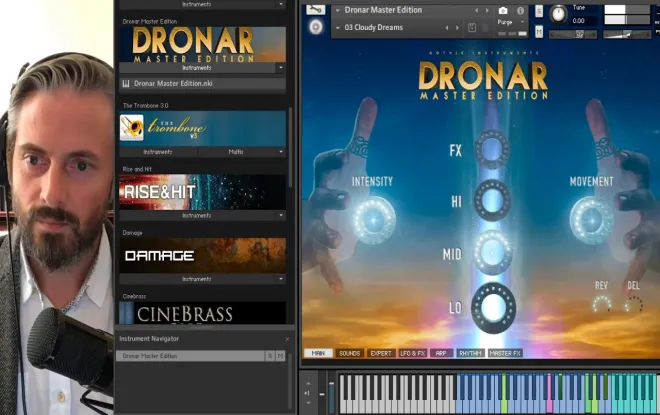Open the Rise and Hit Instruments dropdown arrow
The width and height of the screenshot is (660, 415).
[281, 215]
